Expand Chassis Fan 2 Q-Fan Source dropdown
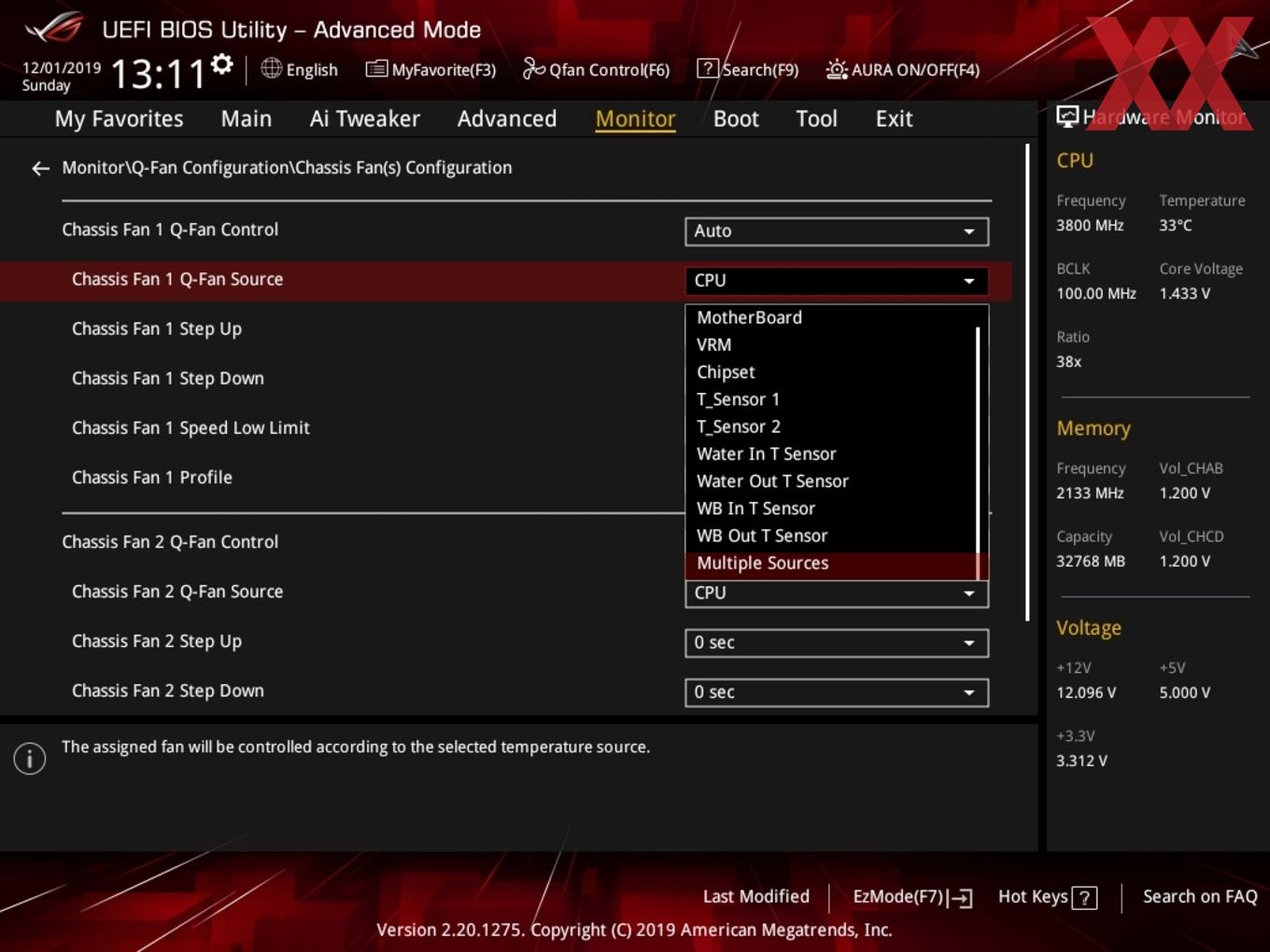The height and width of the screenshot is (952, 1270). coord(837,594)
